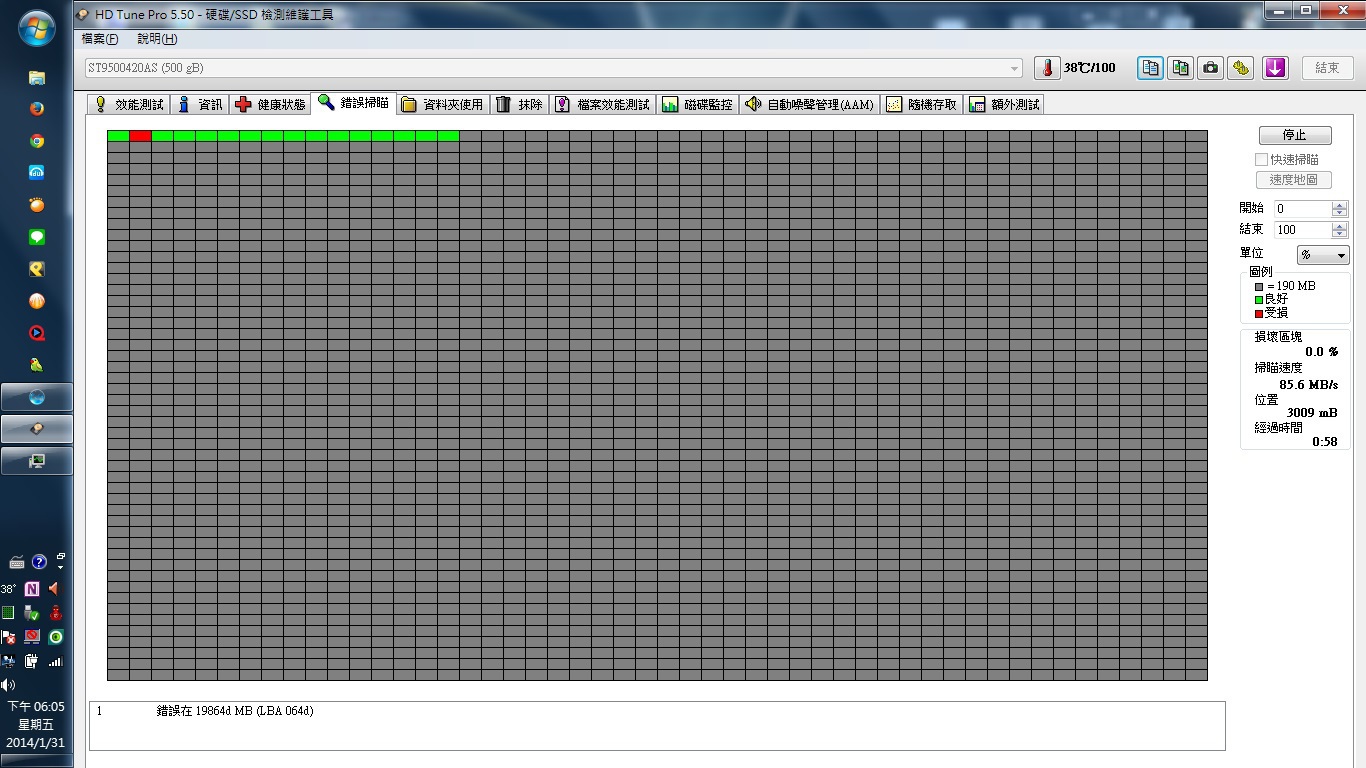This screenshot has height=768, width=1366.
Task: Click the on-screen keyboard tray icon
Action: click(16, 562)
